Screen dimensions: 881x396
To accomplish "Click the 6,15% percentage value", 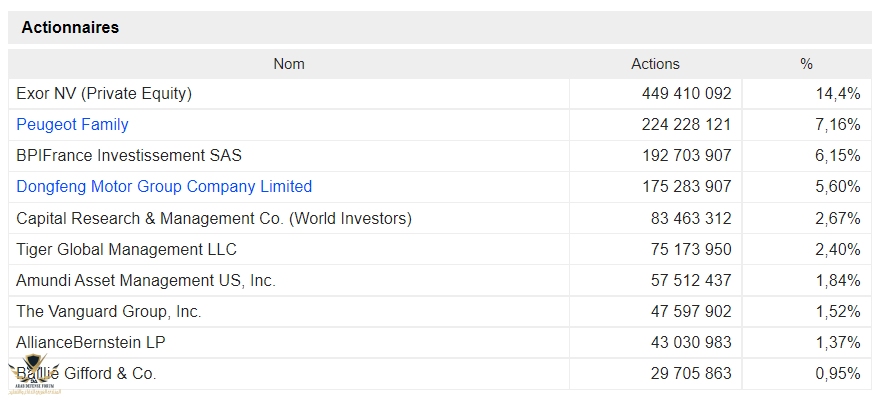I will click(838, 156).
